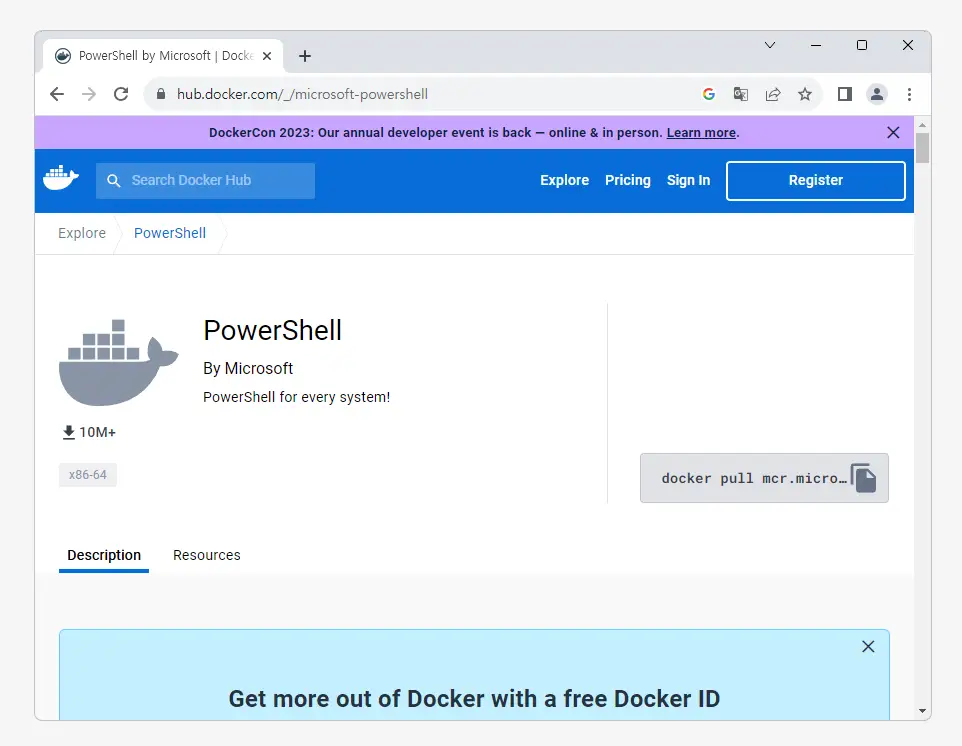Sign In to Docker Hub
Image resolution: width=962 pixels, height=746 pixels.
pos(688,180)
